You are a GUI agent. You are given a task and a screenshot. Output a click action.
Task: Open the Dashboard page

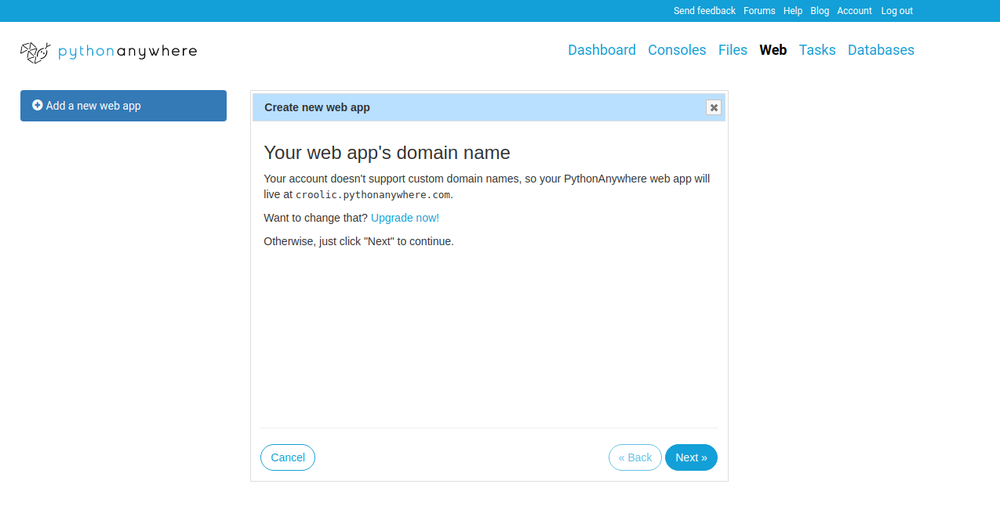click(601, 50)
